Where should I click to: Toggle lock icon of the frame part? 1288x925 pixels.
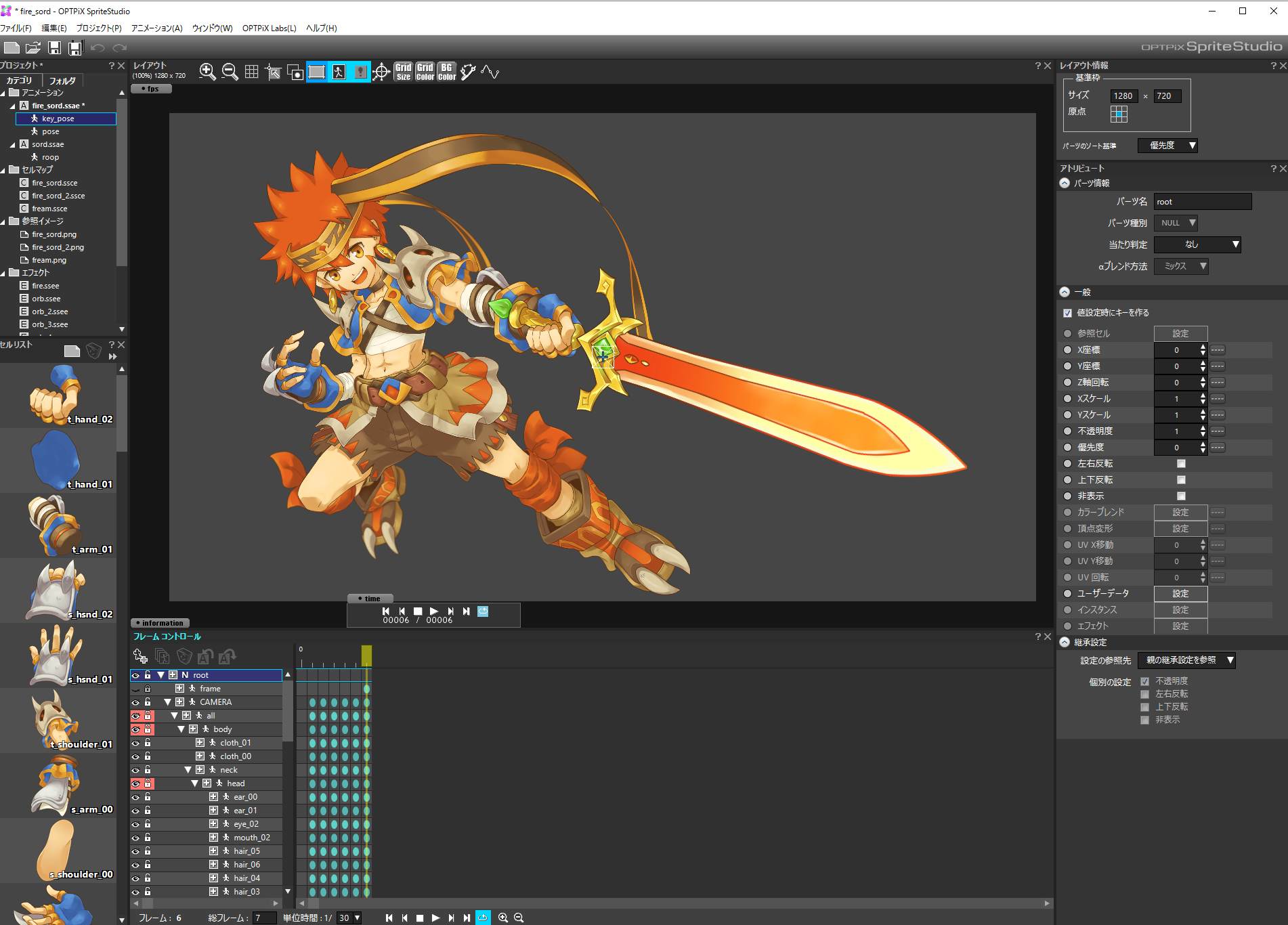pos(148,689)
